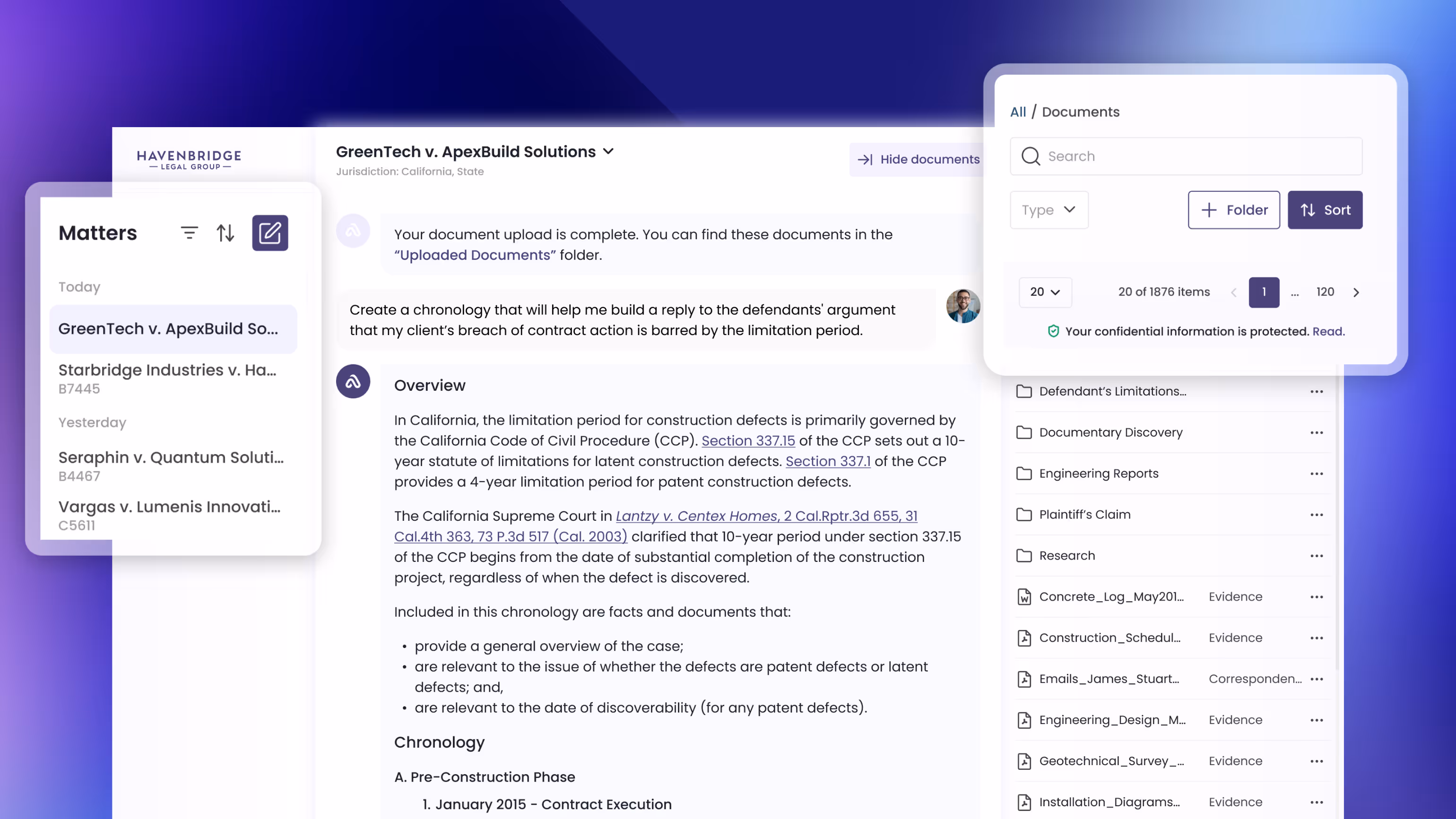Click the Matters sort arrows icon
The width and height of the screenshot is (1456, 819).
(225, 233)
